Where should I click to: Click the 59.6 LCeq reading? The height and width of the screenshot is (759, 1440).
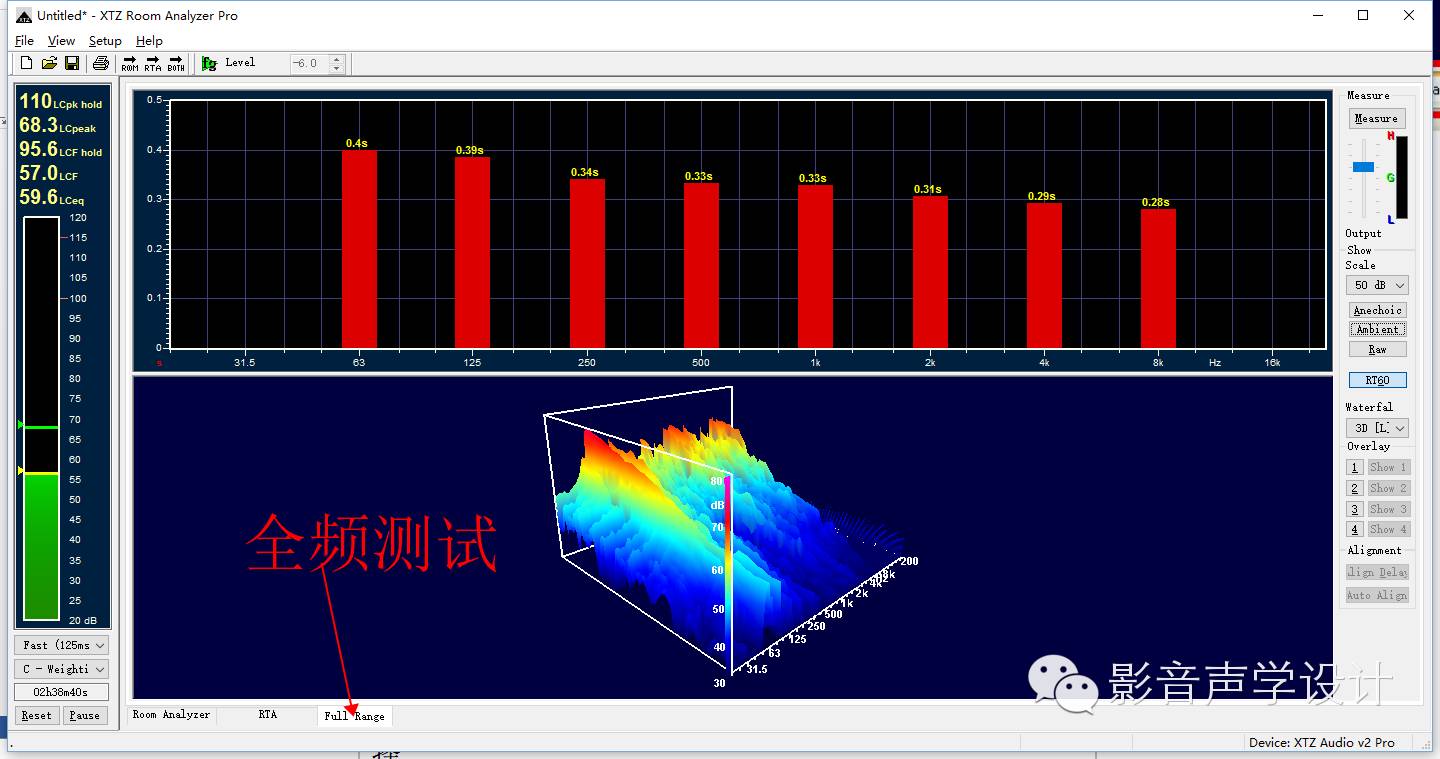coord(52,198)
